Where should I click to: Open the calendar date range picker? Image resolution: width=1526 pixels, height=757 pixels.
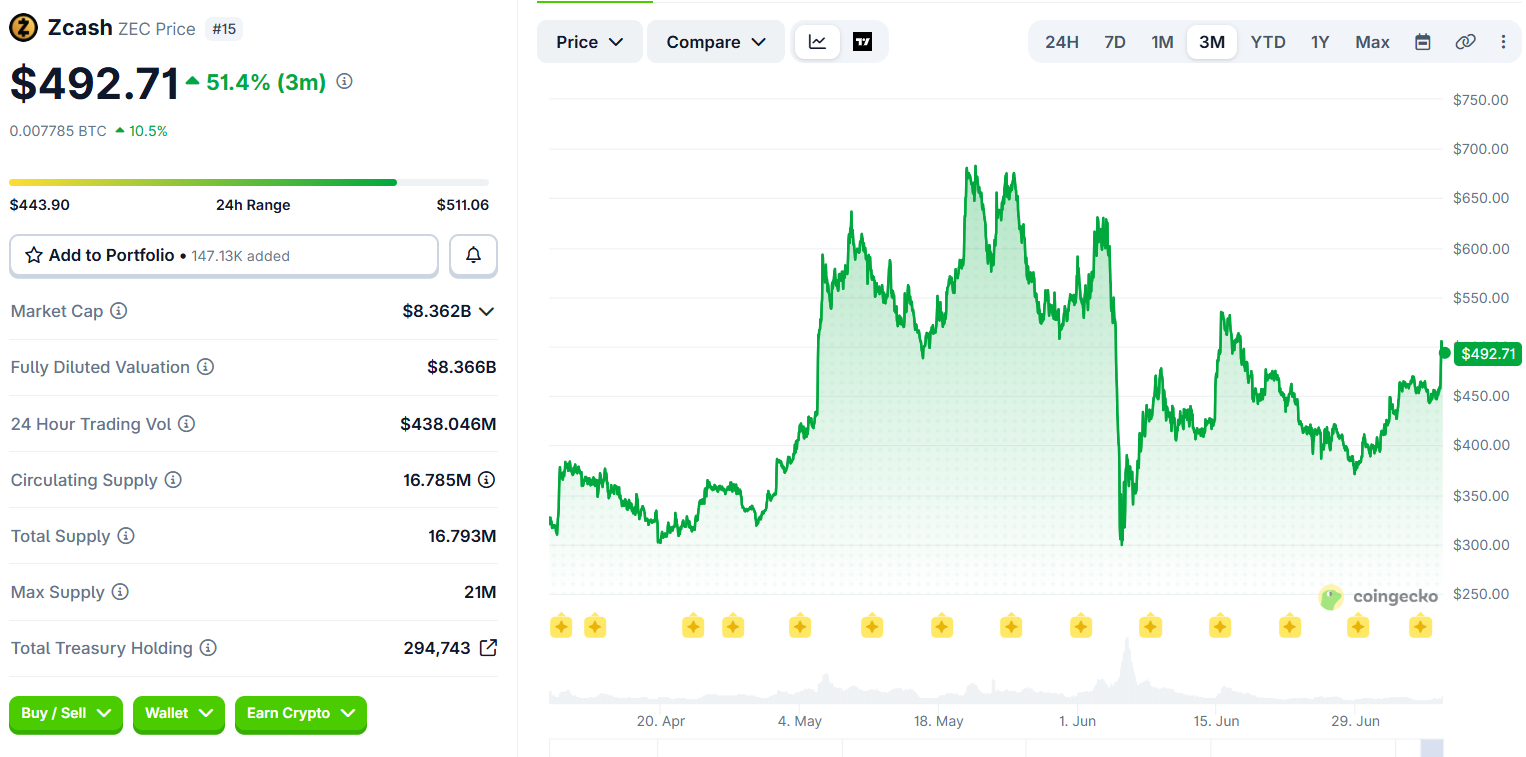(x=1422, y=42)
